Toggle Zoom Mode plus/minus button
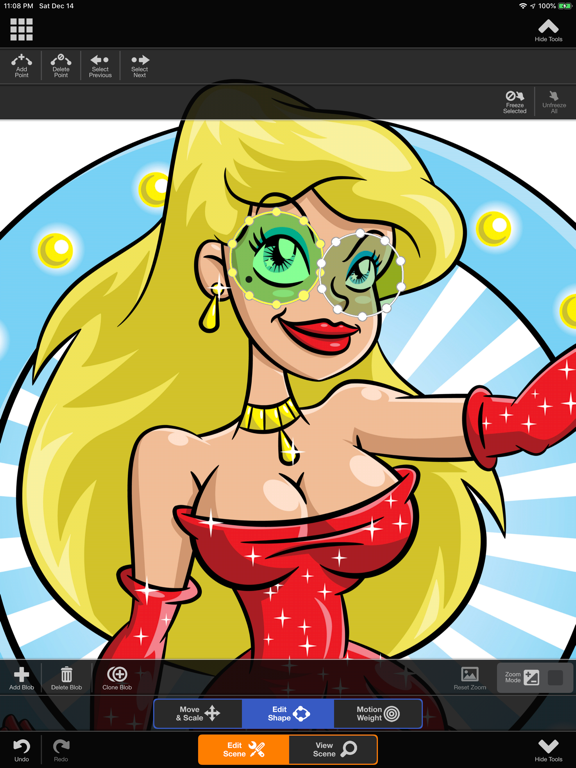 [x=531, y=678]
